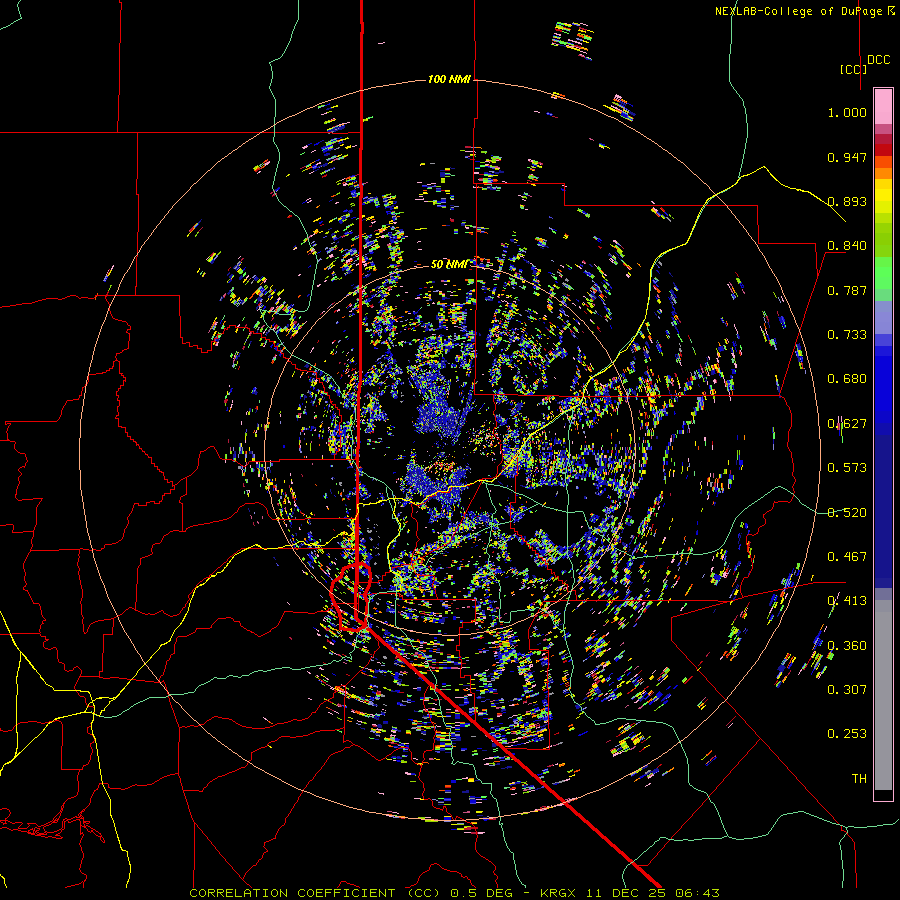Click the 100 NMI range ring label
This screenshot has height=900, width=900.
[449, 79]
